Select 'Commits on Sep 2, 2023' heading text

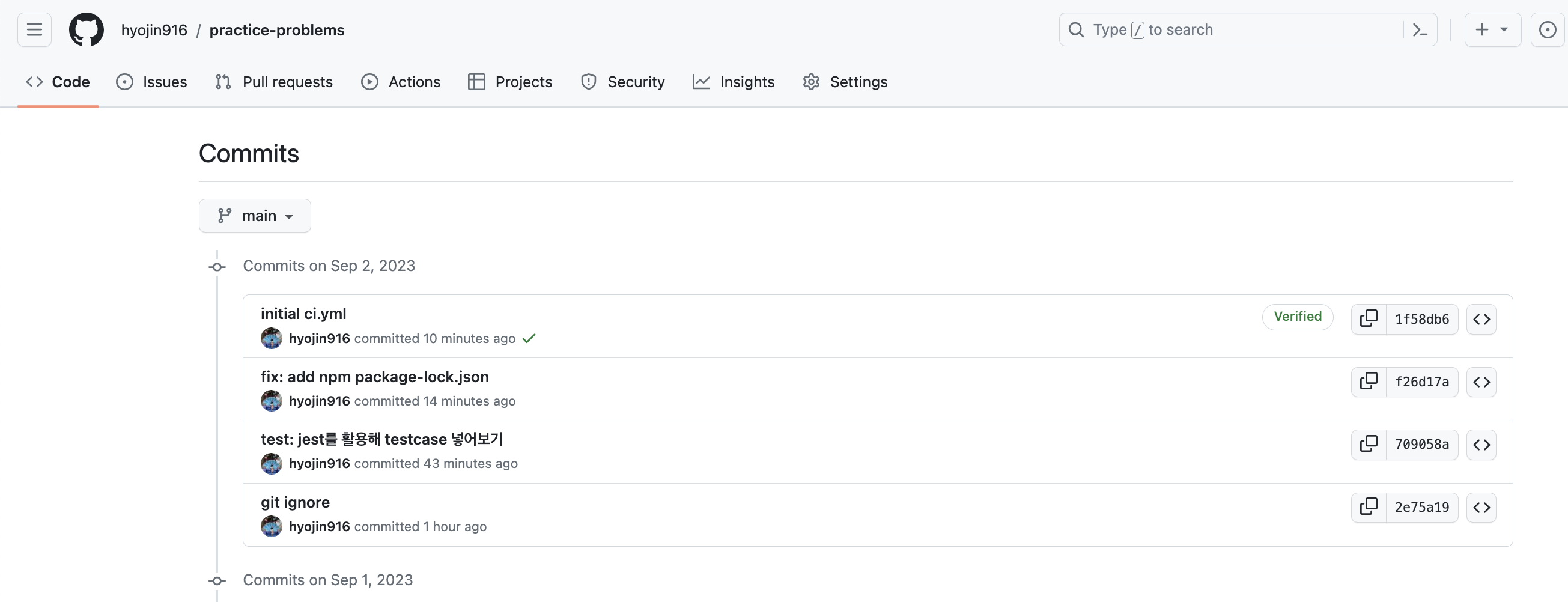[329, 266]
